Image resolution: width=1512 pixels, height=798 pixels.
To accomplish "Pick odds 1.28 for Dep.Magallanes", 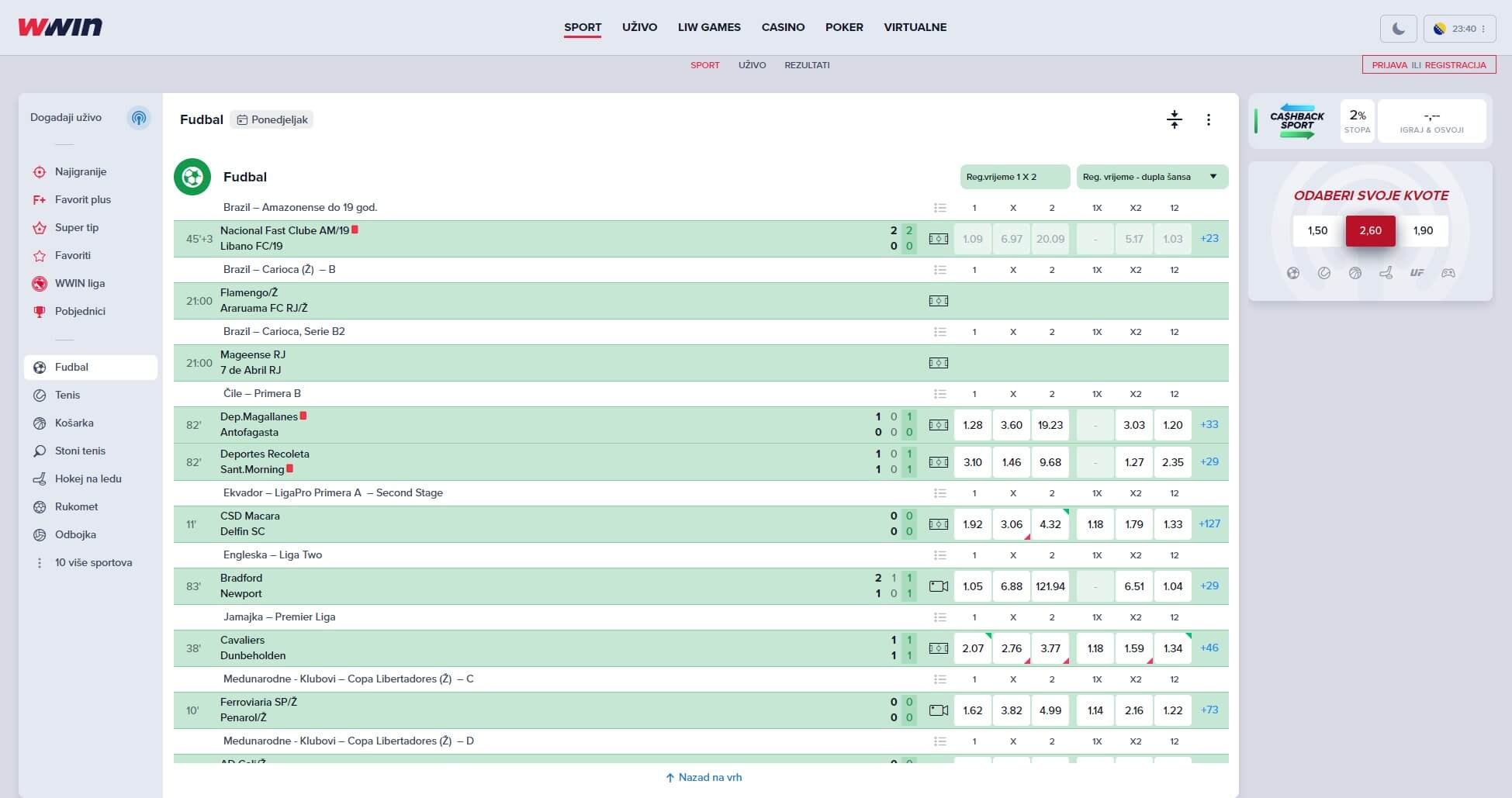I will (x=973, y=425).
